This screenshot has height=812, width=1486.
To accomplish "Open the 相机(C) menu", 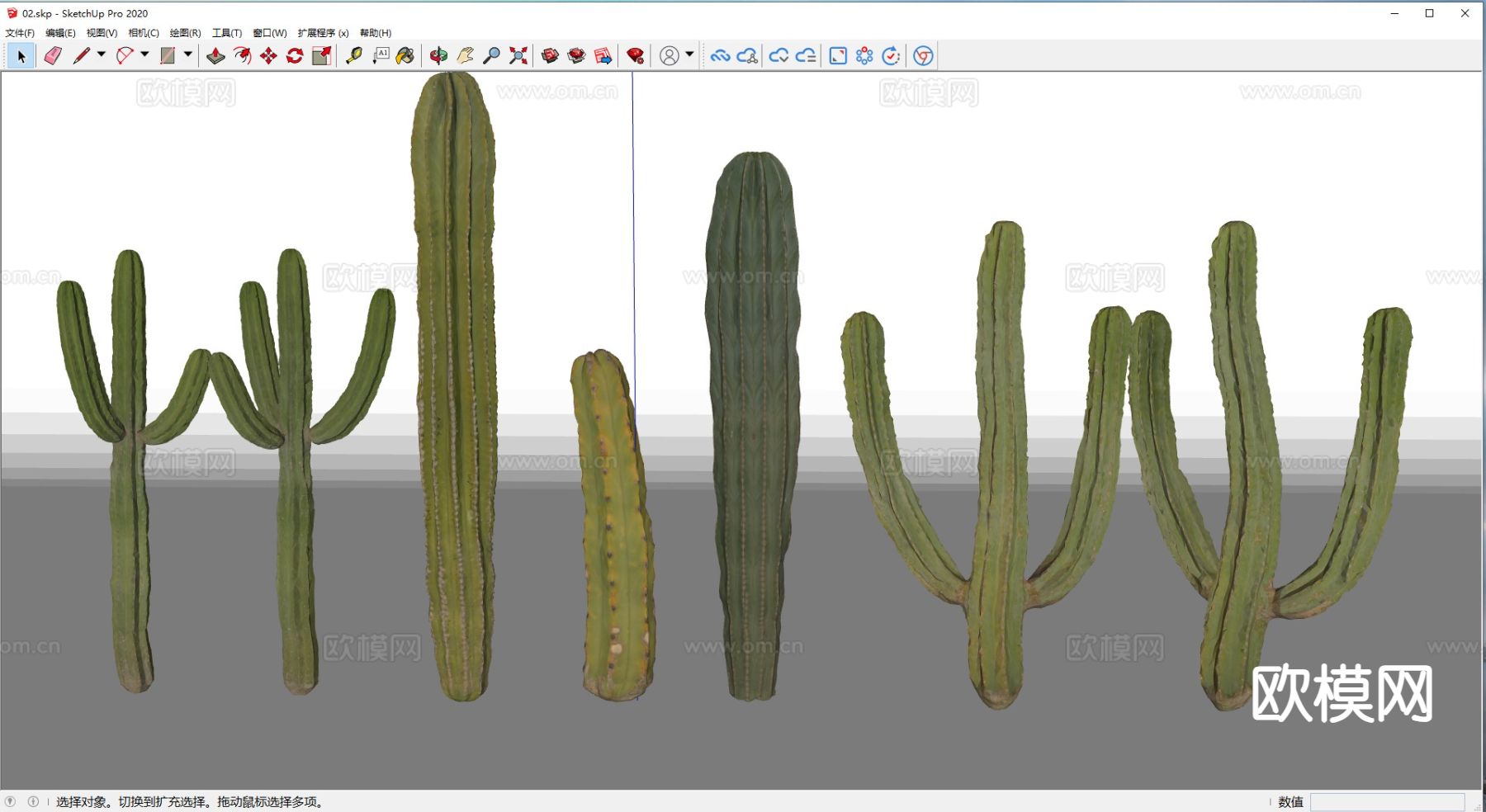I will click(144, 33).
